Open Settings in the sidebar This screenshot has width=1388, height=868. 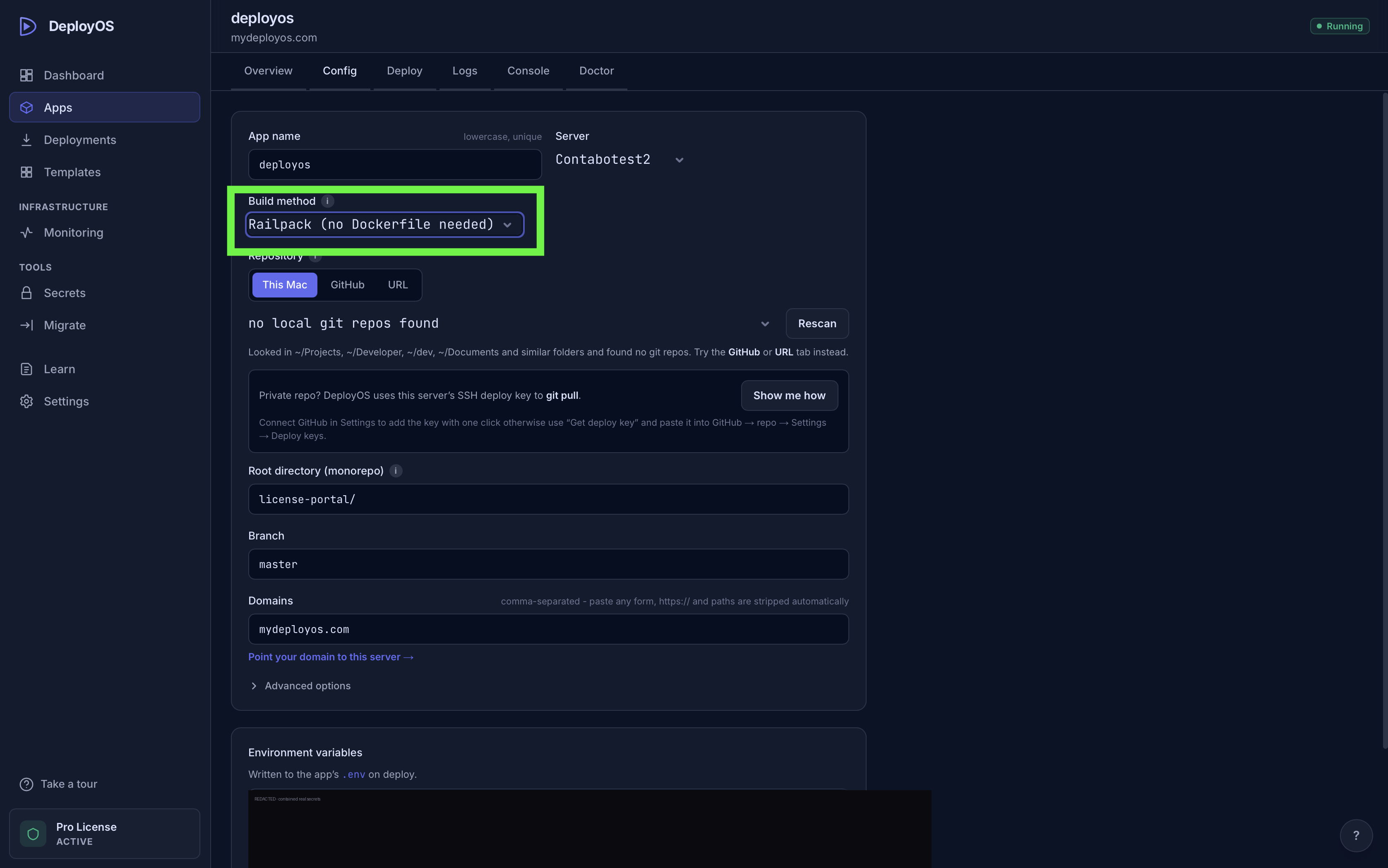(105, 401)
